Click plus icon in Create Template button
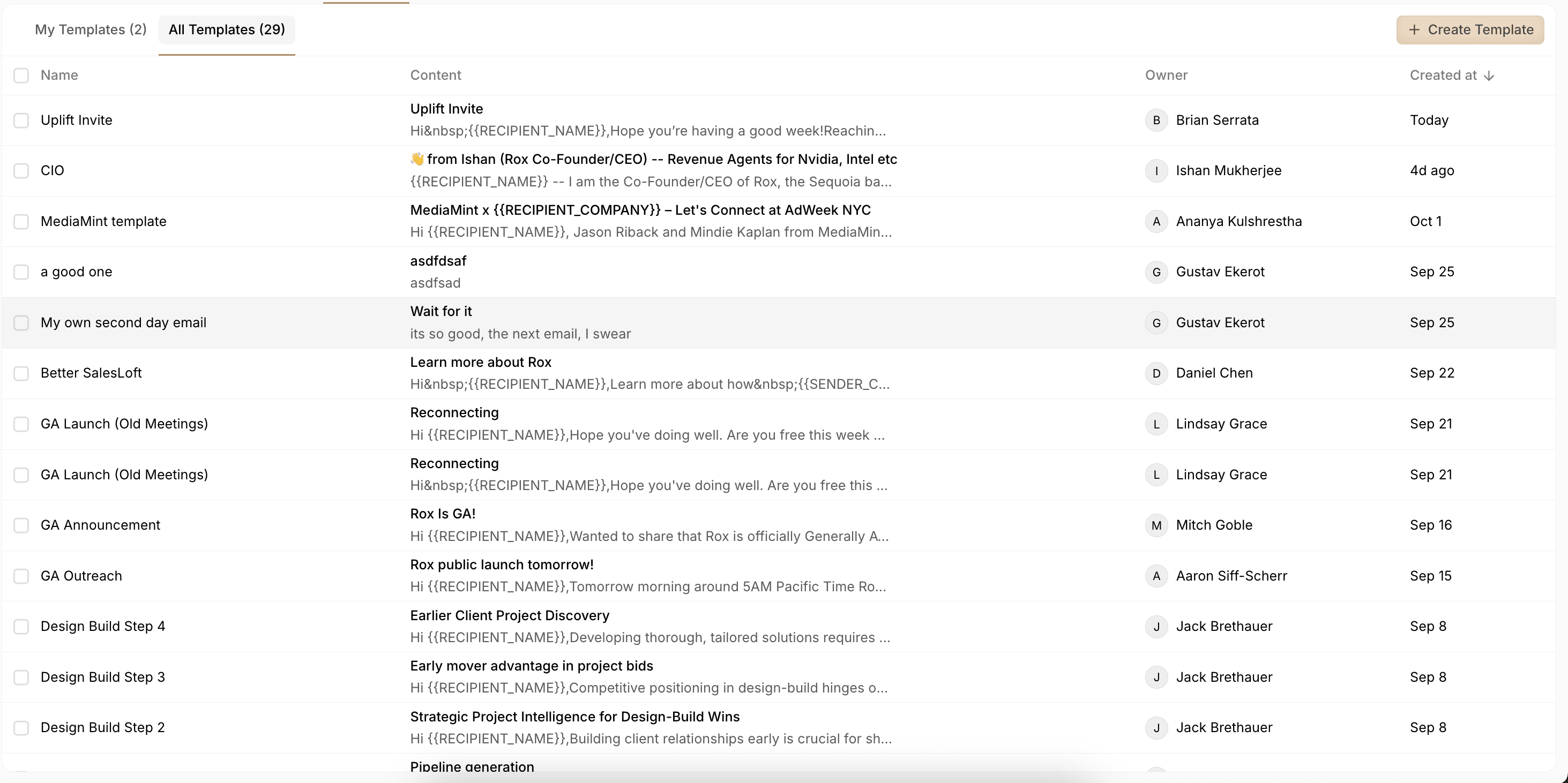 [1414, 30]
